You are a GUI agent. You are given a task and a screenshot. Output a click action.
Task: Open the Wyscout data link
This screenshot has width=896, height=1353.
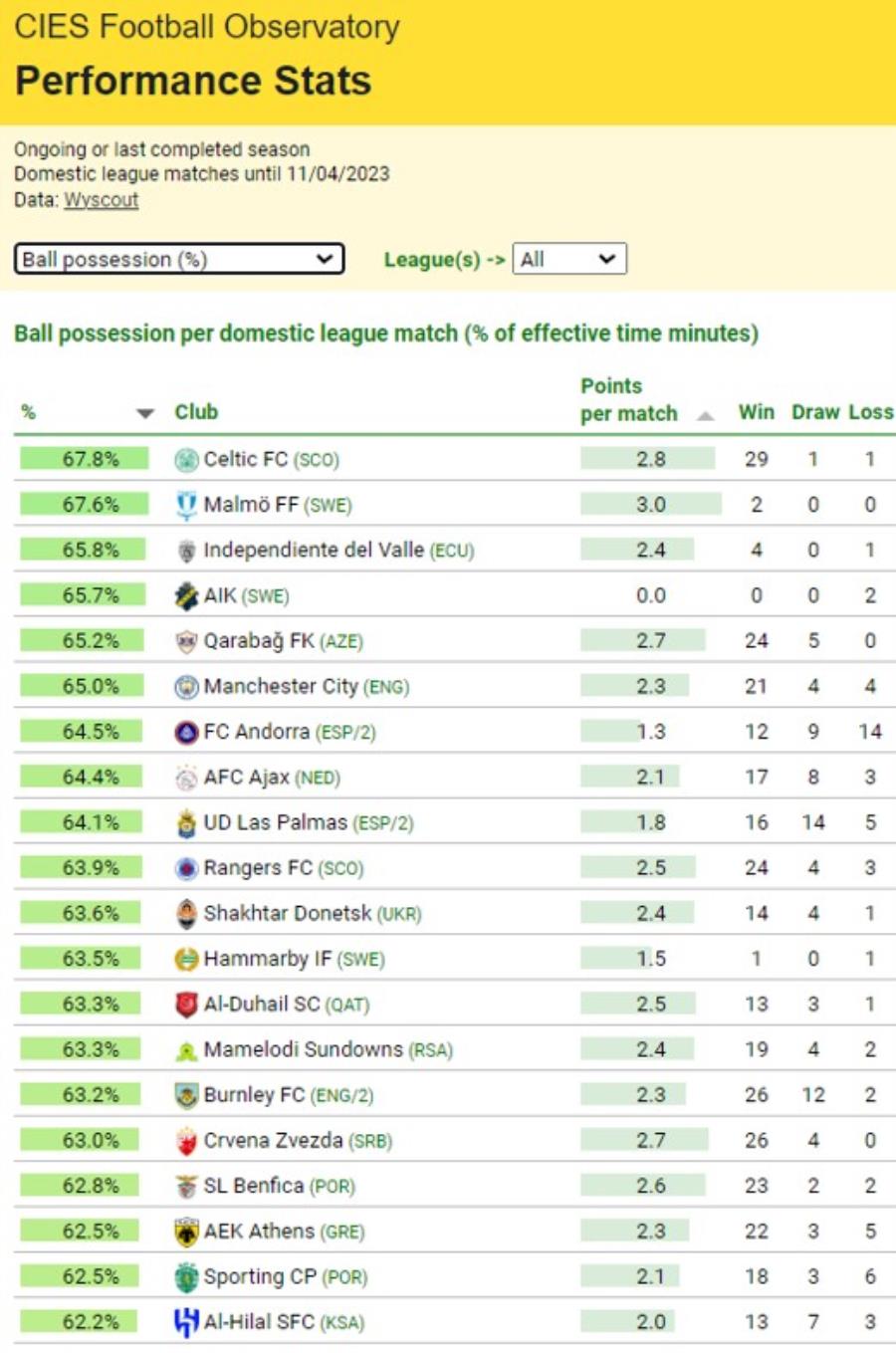tap(101, 200)
